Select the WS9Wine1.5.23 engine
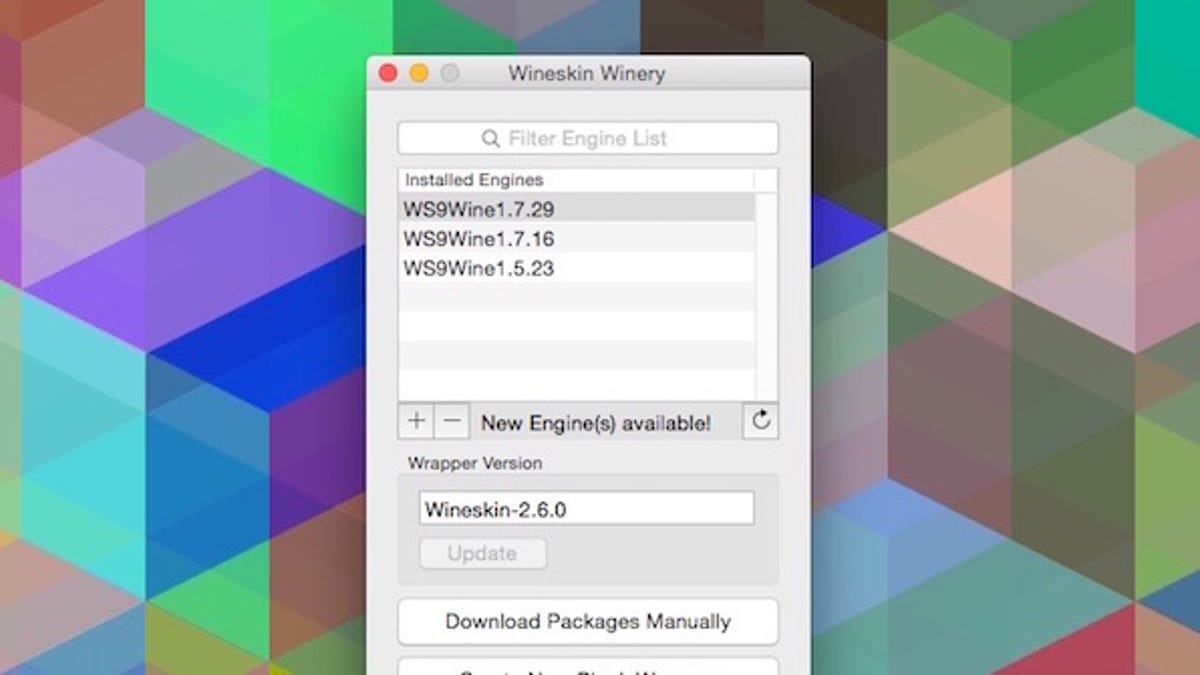1200x675 pixels. (576, 268)
